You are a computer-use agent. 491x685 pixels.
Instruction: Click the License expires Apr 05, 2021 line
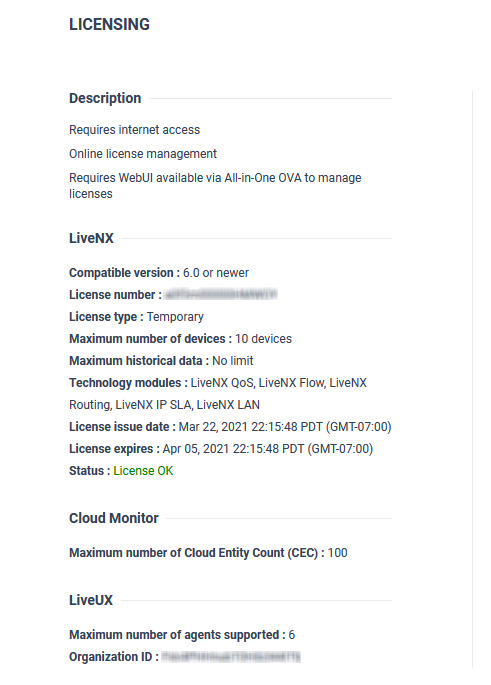pyautogui.click(x=221, y=449)
